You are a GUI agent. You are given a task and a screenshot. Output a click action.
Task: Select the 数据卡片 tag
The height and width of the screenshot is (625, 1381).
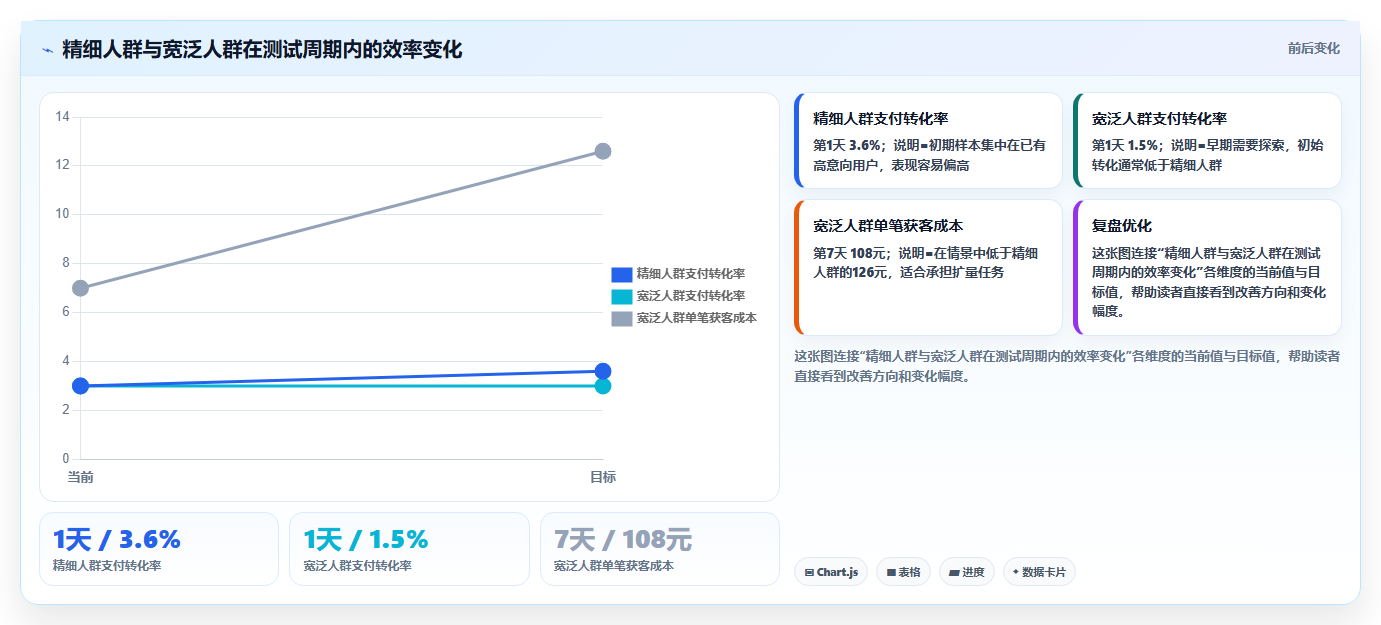pyautogui.click(x=1039, y=572)
